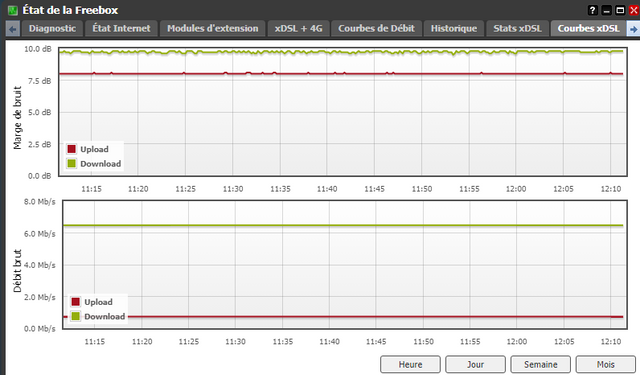The image size is (640, 375).
Task: Click the green Freebox status icon in title bar
Action: pyautogui.click(x=13, y=10)
